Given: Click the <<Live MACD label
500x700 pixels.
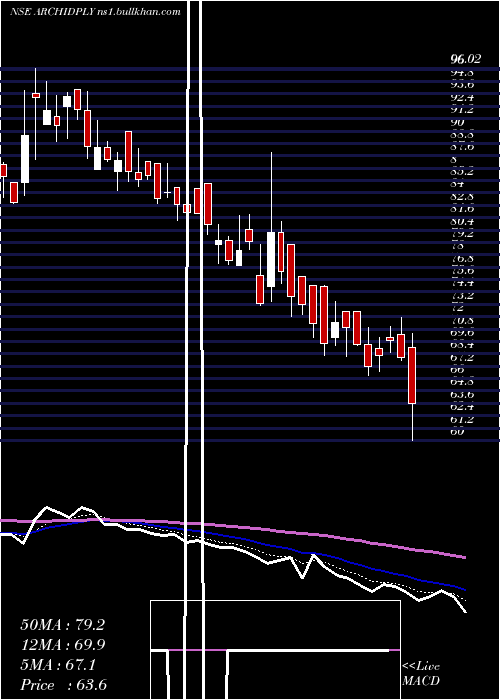Looking at the screenshot, I should [x=421, y=674].
